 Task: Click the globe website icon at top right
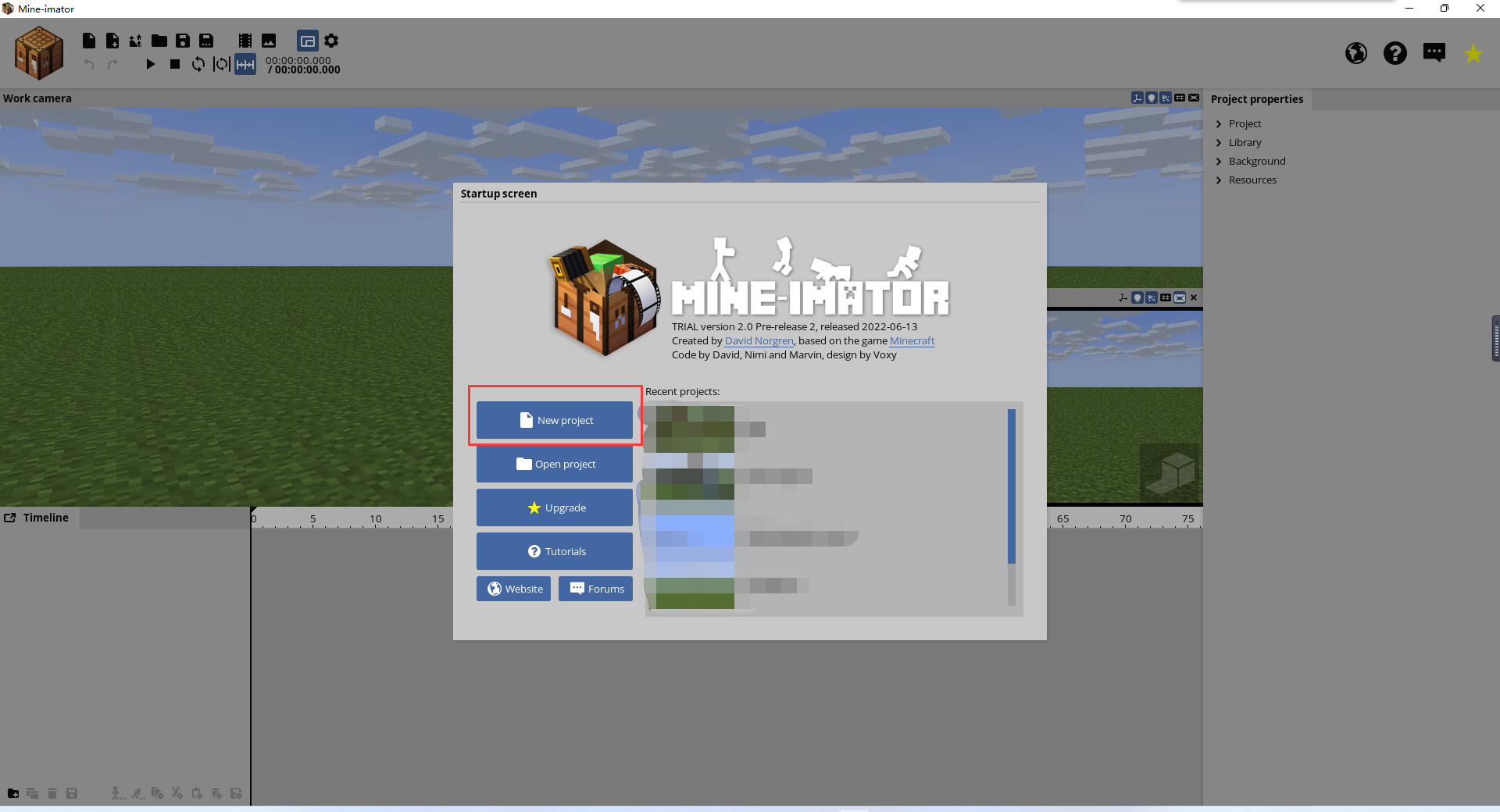tap(1356, 53)
